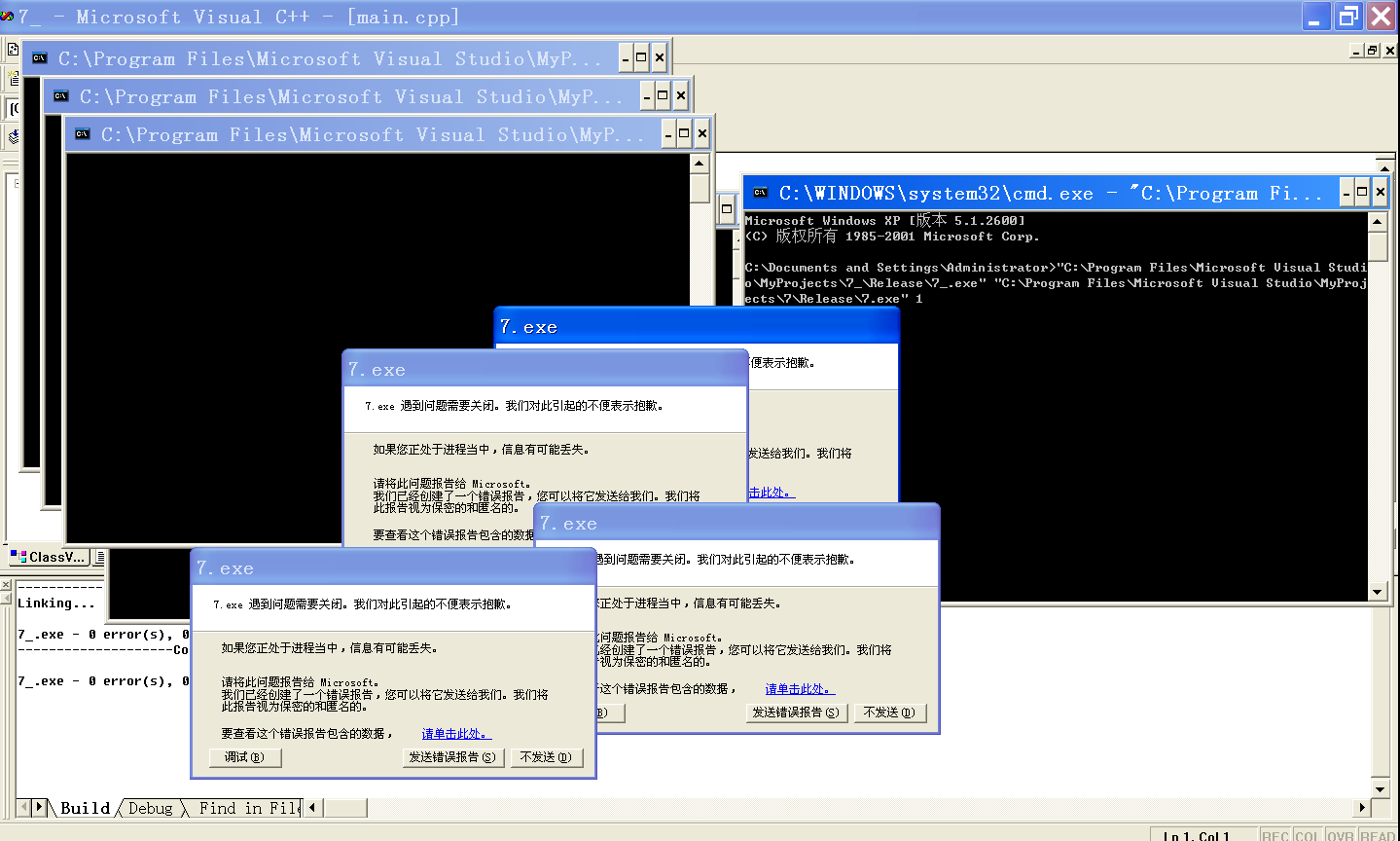Click 发送错误报告(S) in the frontmost 7.exe dialog

pyautogui.click(x=452, y=757)
